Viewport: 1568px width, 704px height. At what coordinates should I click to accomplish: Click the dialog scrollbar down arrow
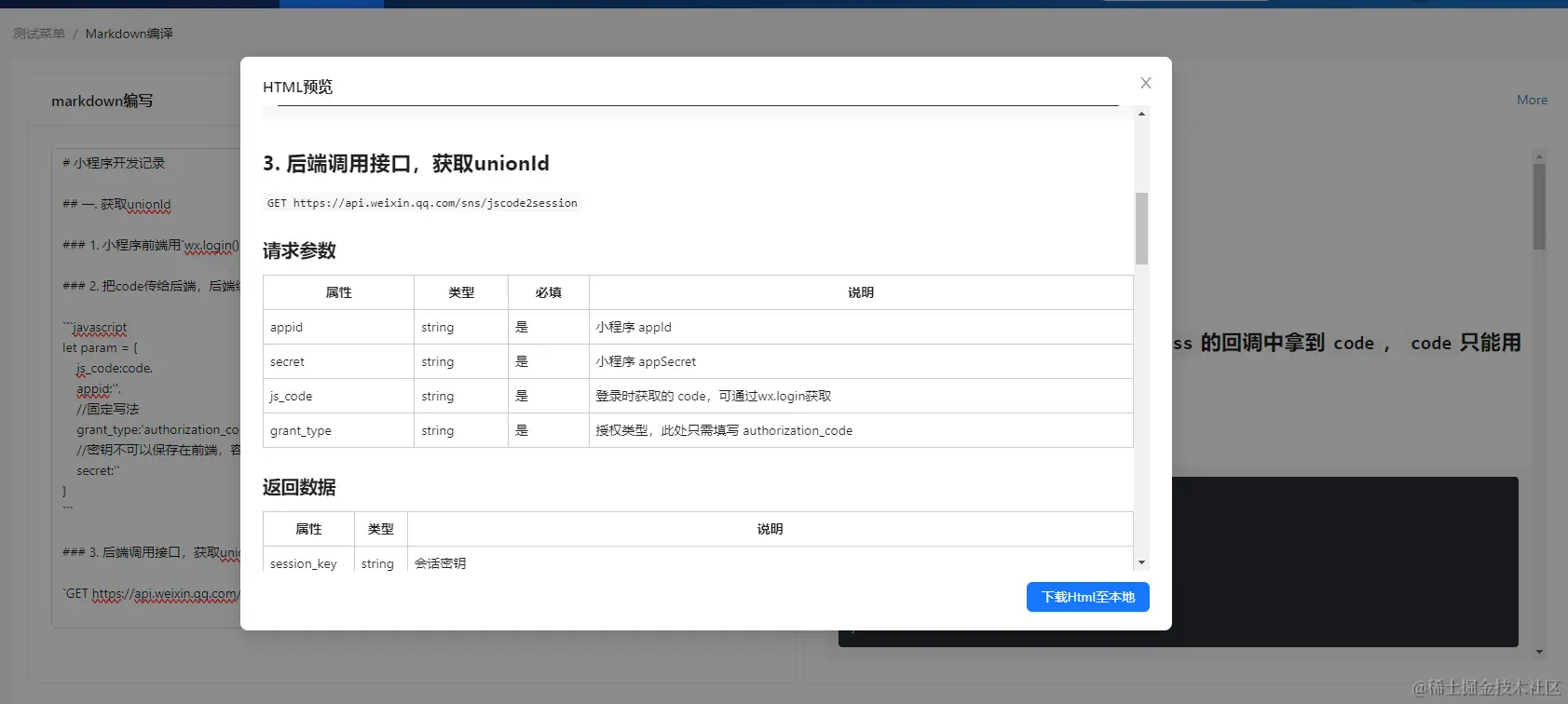point(1141,562)
